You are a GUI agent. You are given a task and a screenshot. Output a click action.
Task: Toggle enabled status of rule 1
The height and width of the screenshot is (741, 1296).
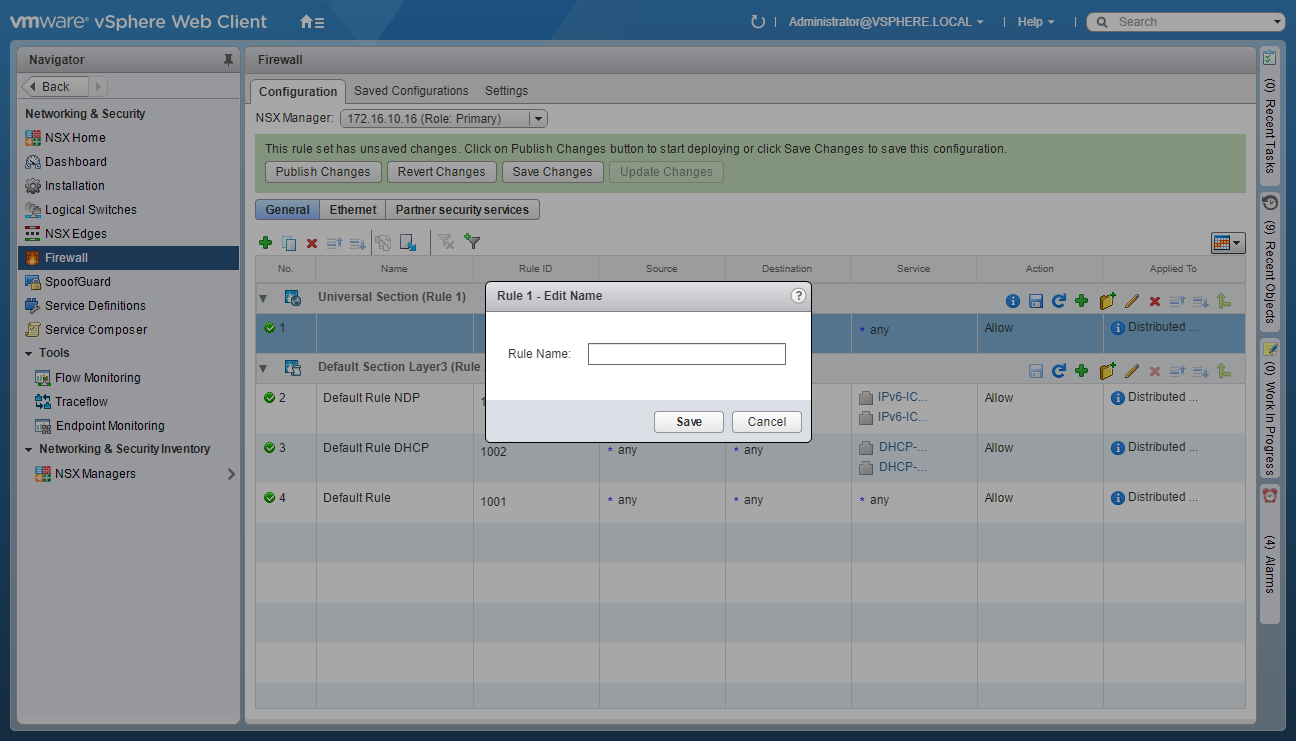pos(269,328)
